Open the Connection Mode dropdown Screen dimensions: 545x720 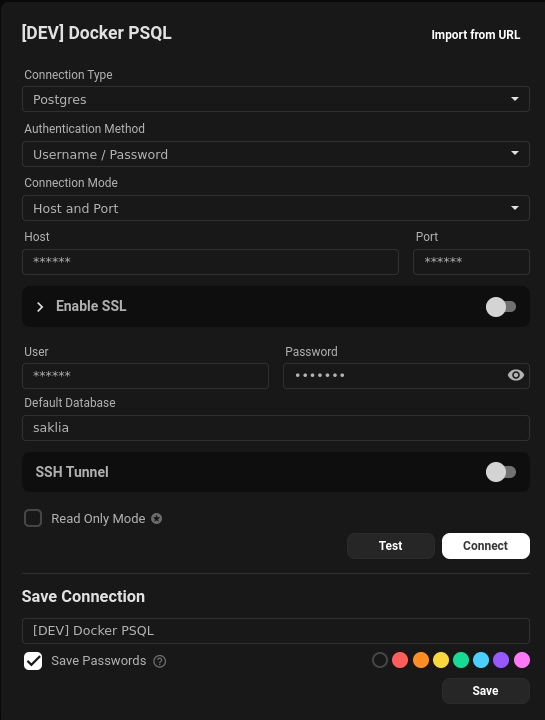276,208
